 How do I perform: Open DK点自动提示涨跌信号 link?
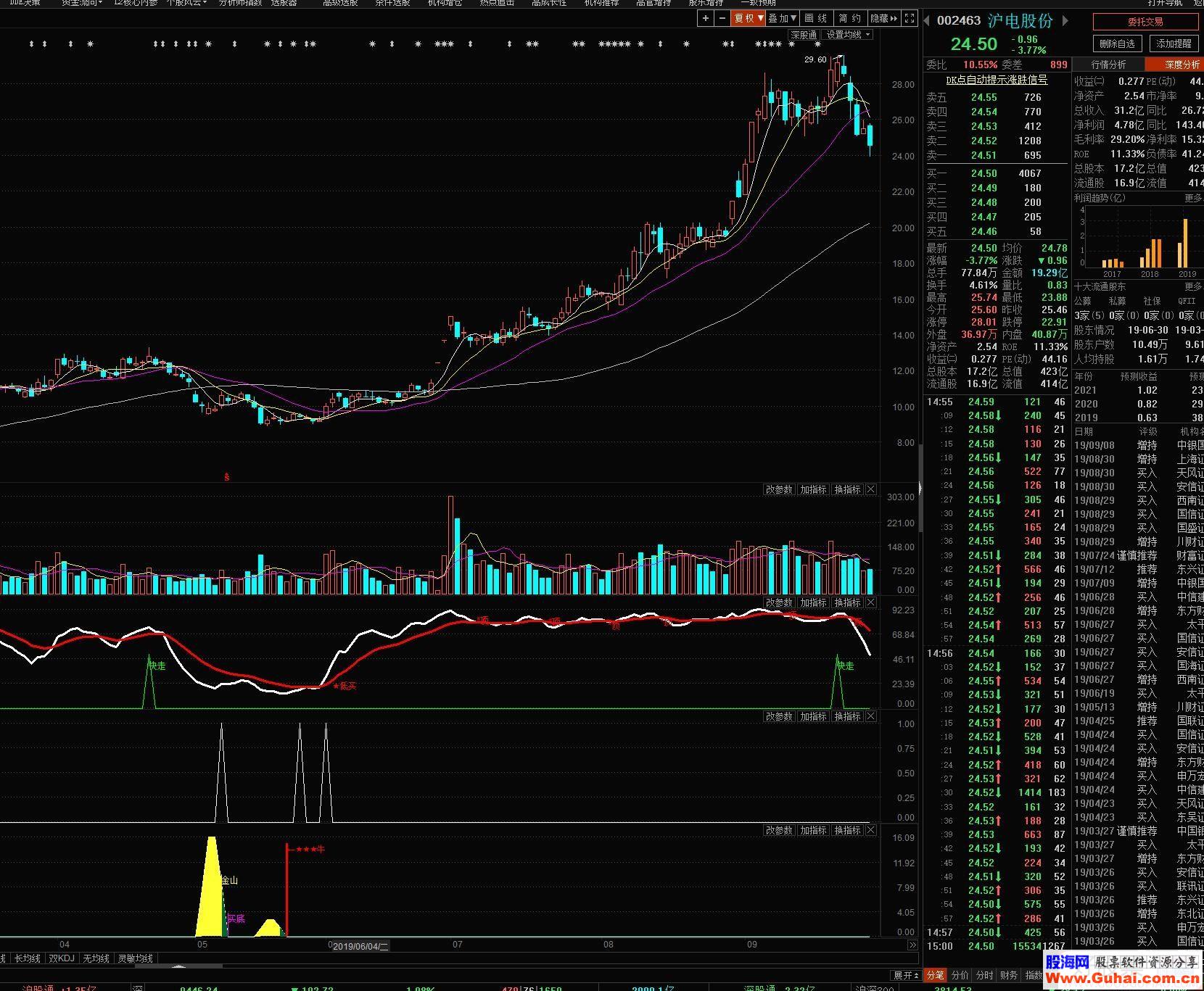pyautogui.click(x=997, y=80)
